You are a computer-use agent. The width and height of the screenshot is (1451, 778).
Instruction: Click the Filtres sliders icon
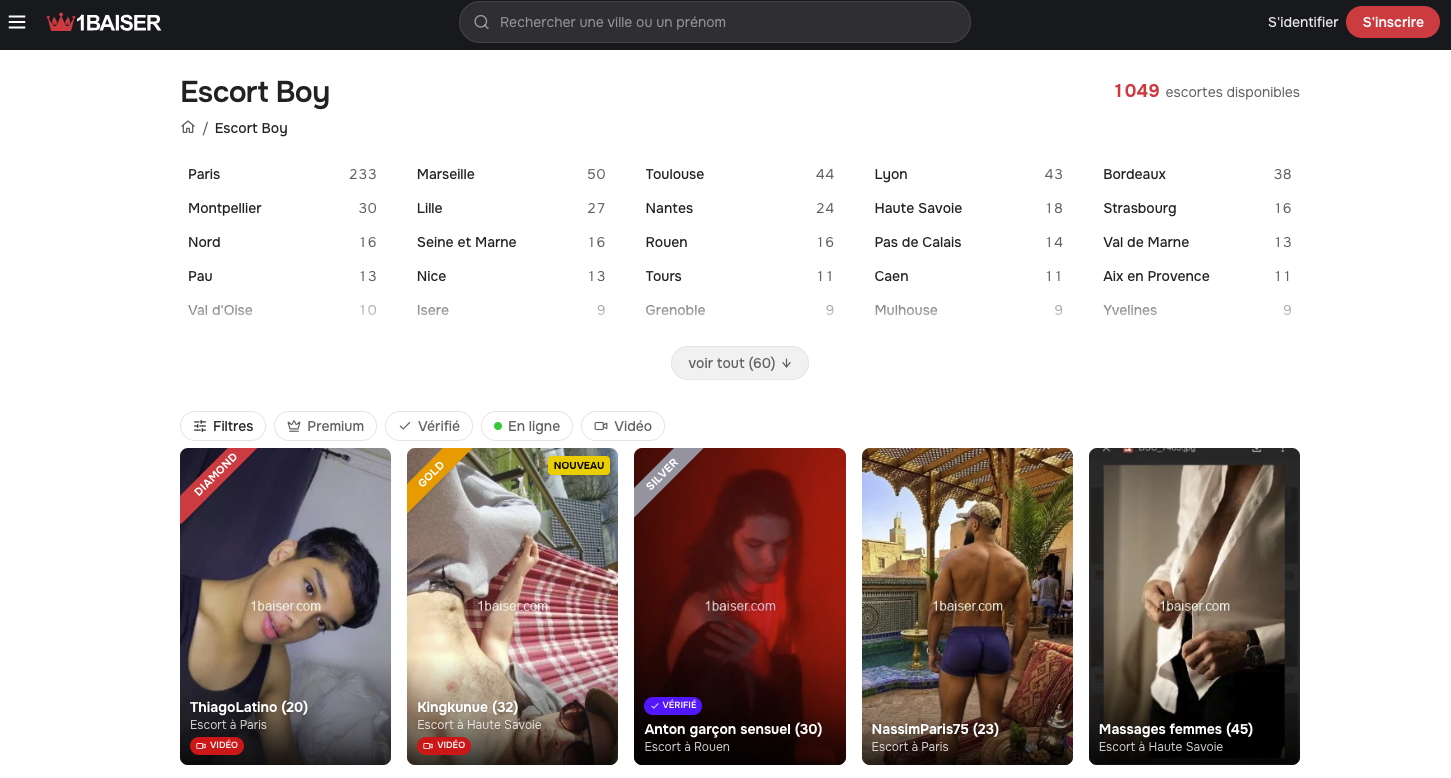click(200, 426)
